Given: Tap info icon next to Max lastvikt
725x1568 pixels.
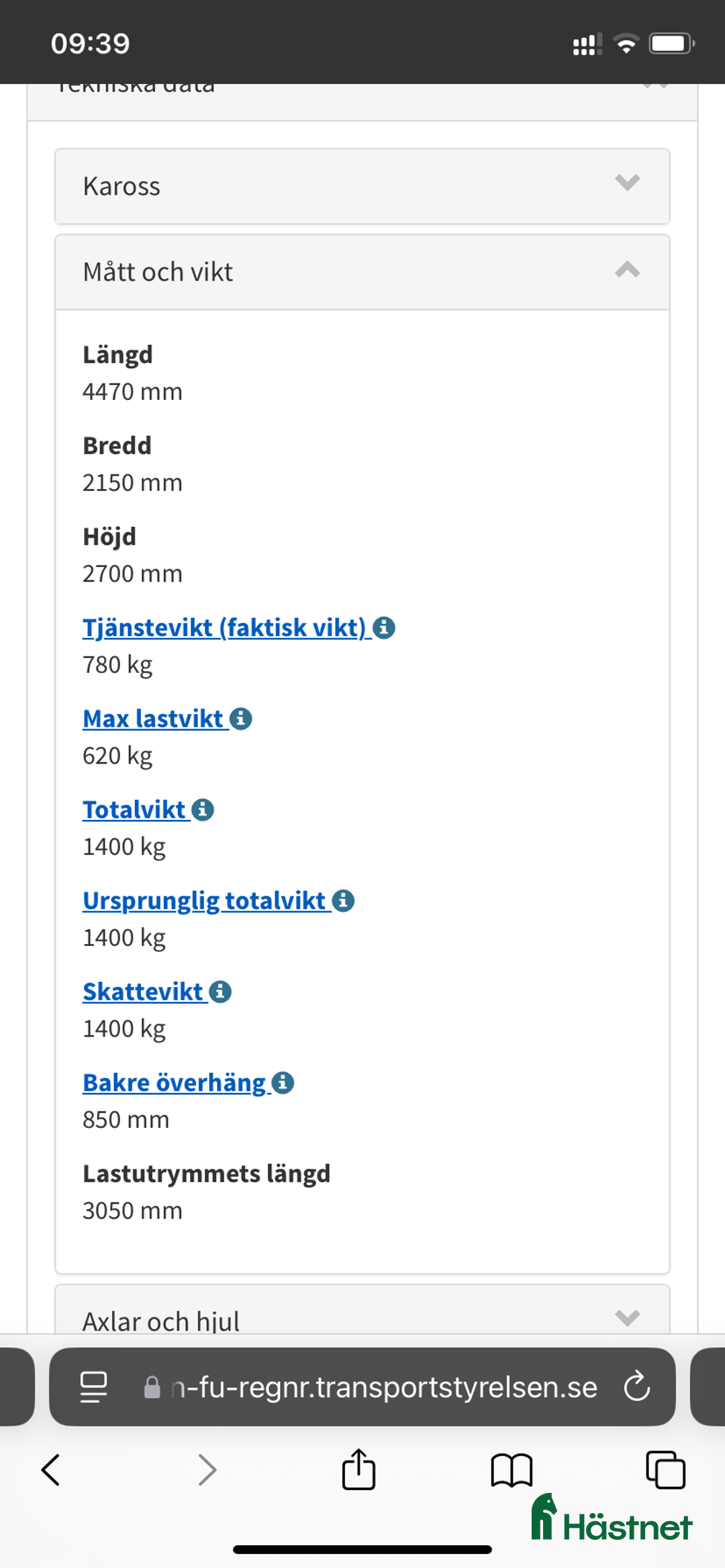Looking at the screenshot, I should click(240, 719).
